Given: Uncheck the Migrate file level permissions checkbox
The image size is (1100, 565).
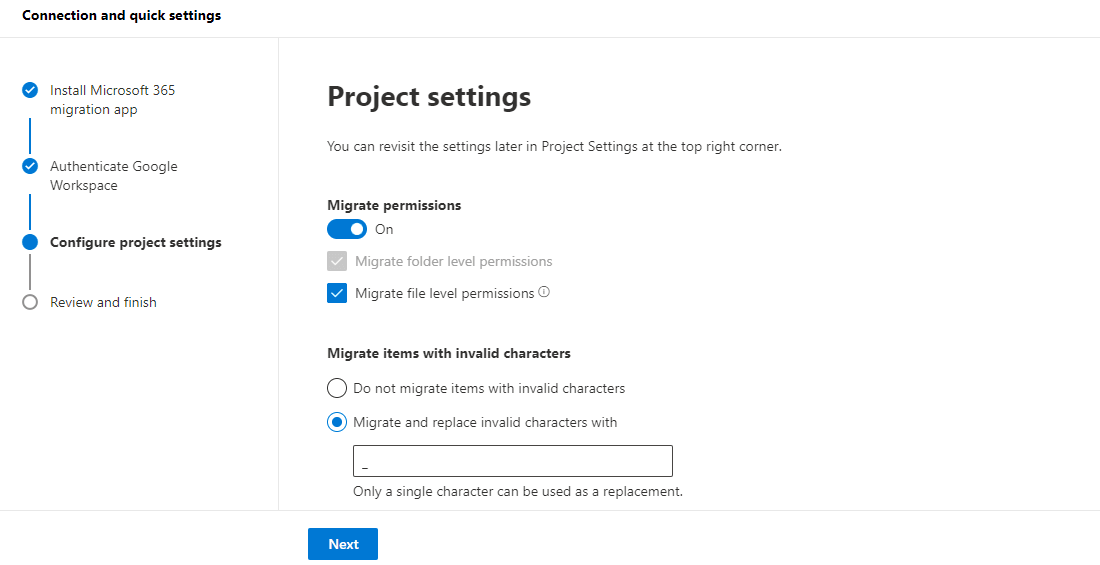Looking at the screenshot, I should click(337, 294).
